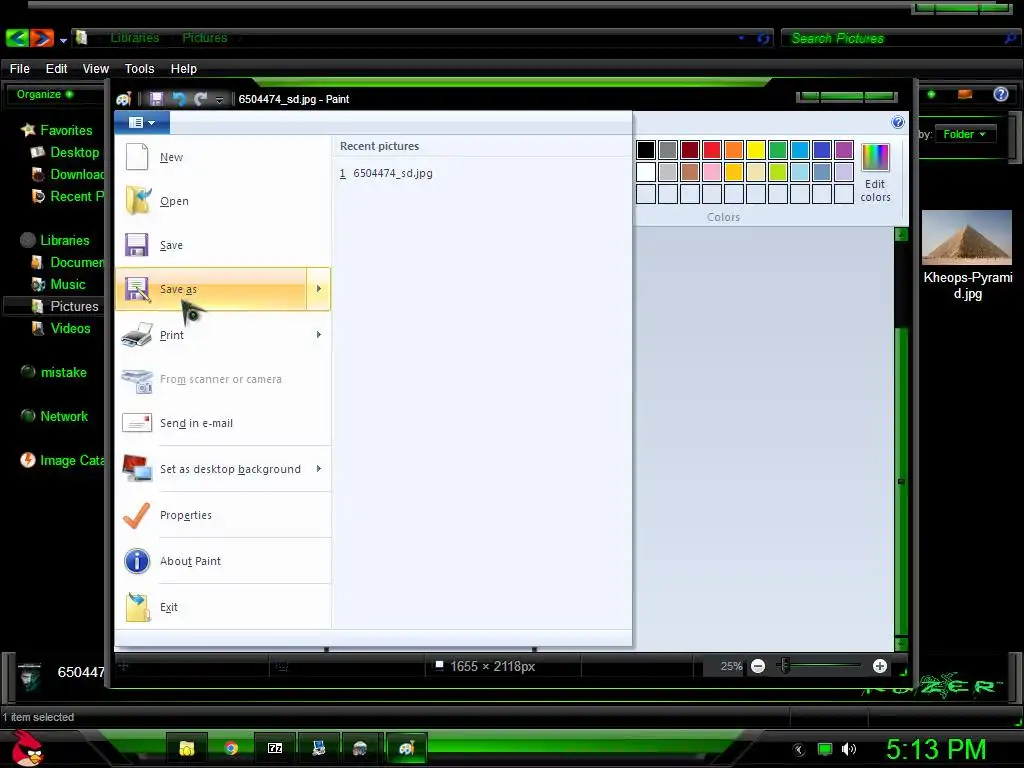Click the quick access Save icon in title bar
The width and height of the screenshot is (1024, 768).
156,99
